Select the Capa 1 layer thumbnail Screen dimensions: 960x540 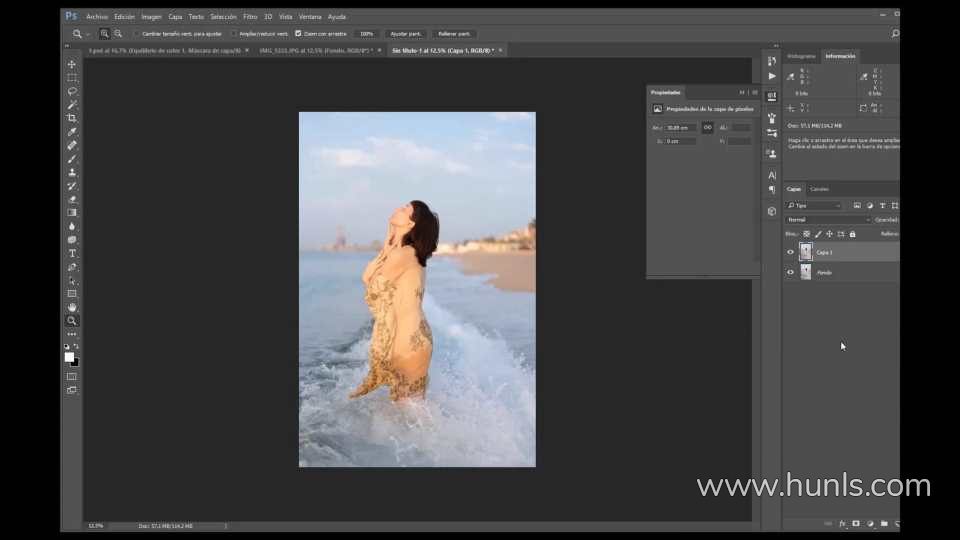click(x=806, y=252)
